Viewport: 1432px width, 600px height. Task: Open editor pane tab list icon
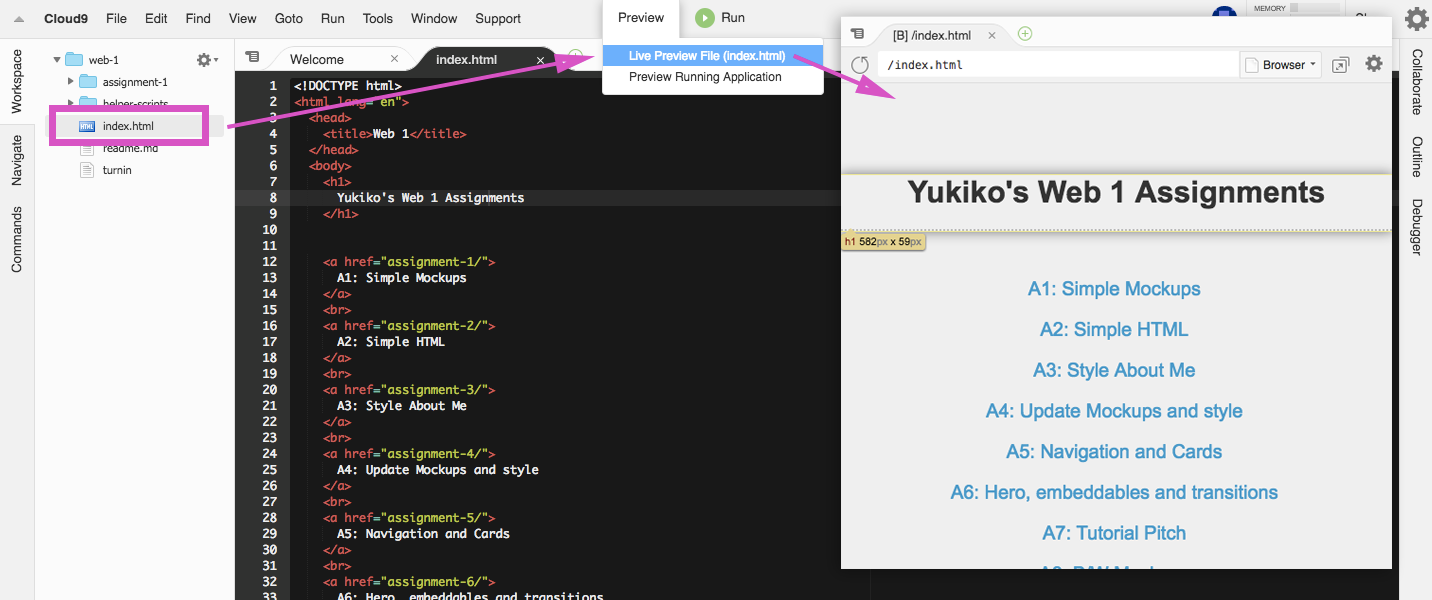(252, 58)
